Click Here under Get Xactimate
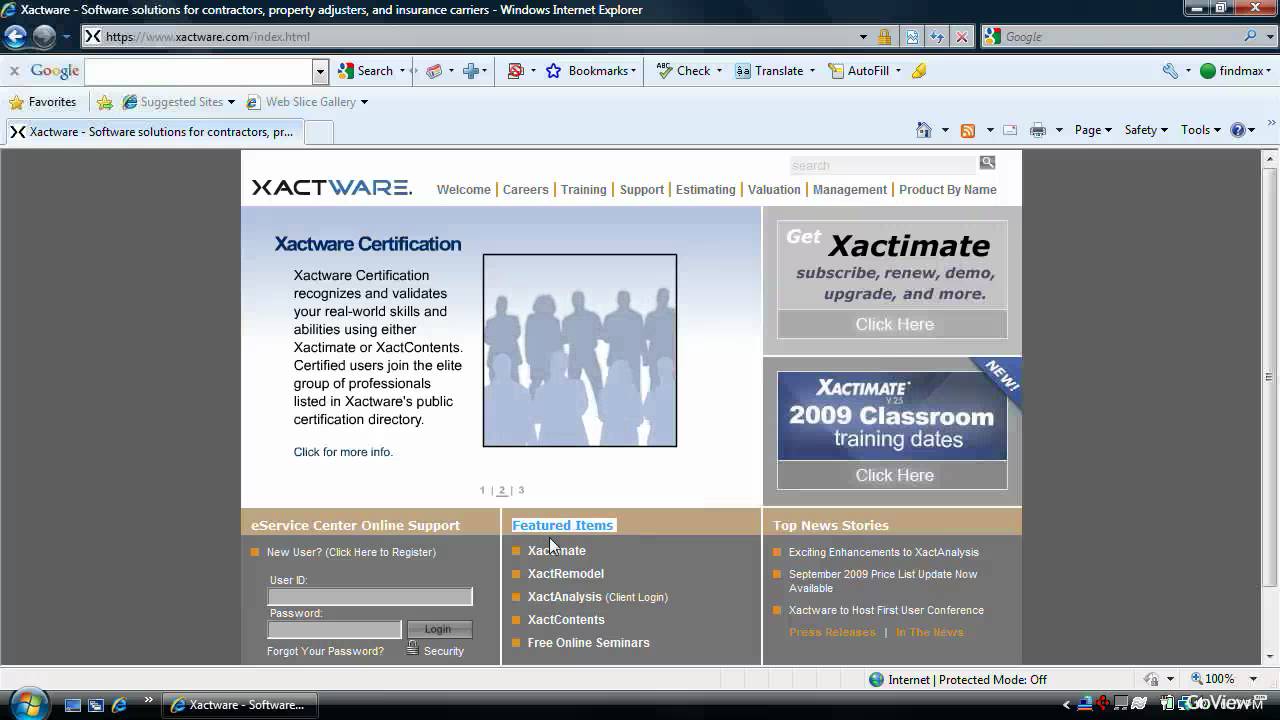This screenshot has width=1280, height=720. tap(893, 324)
